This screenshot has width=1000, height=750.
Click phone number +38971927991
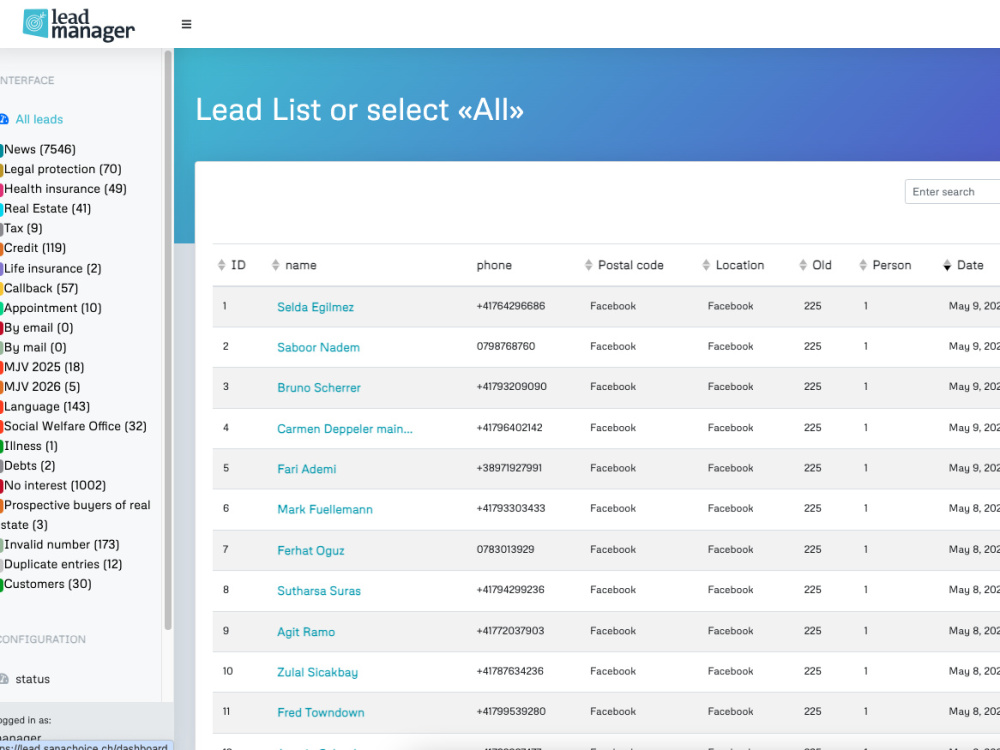509,468
